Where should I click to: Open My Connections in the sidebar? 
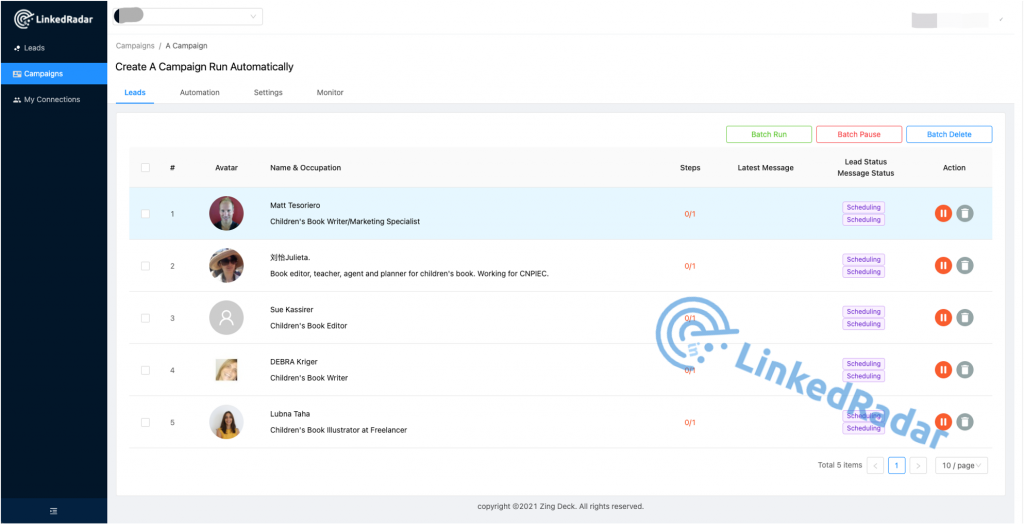(51, 100)
